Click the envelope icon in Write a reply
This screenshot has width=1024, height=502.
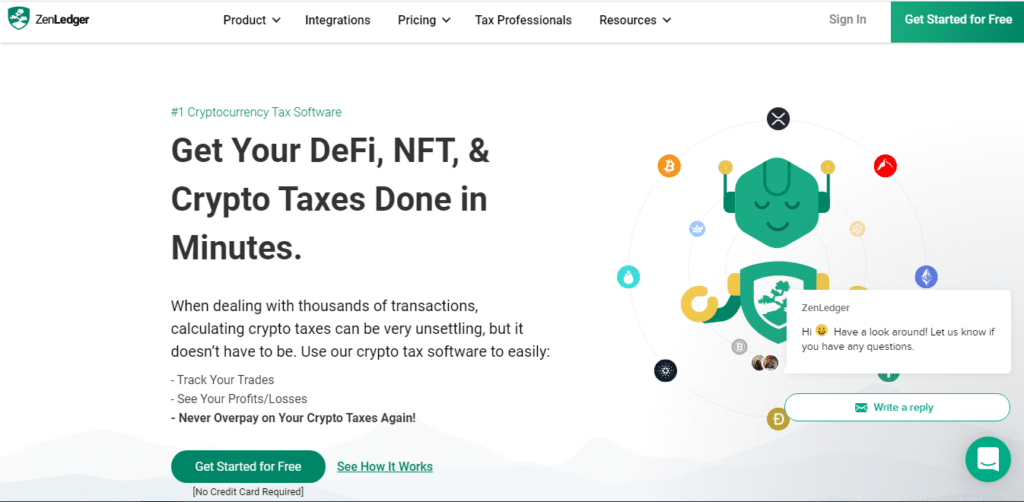(861, 408)
